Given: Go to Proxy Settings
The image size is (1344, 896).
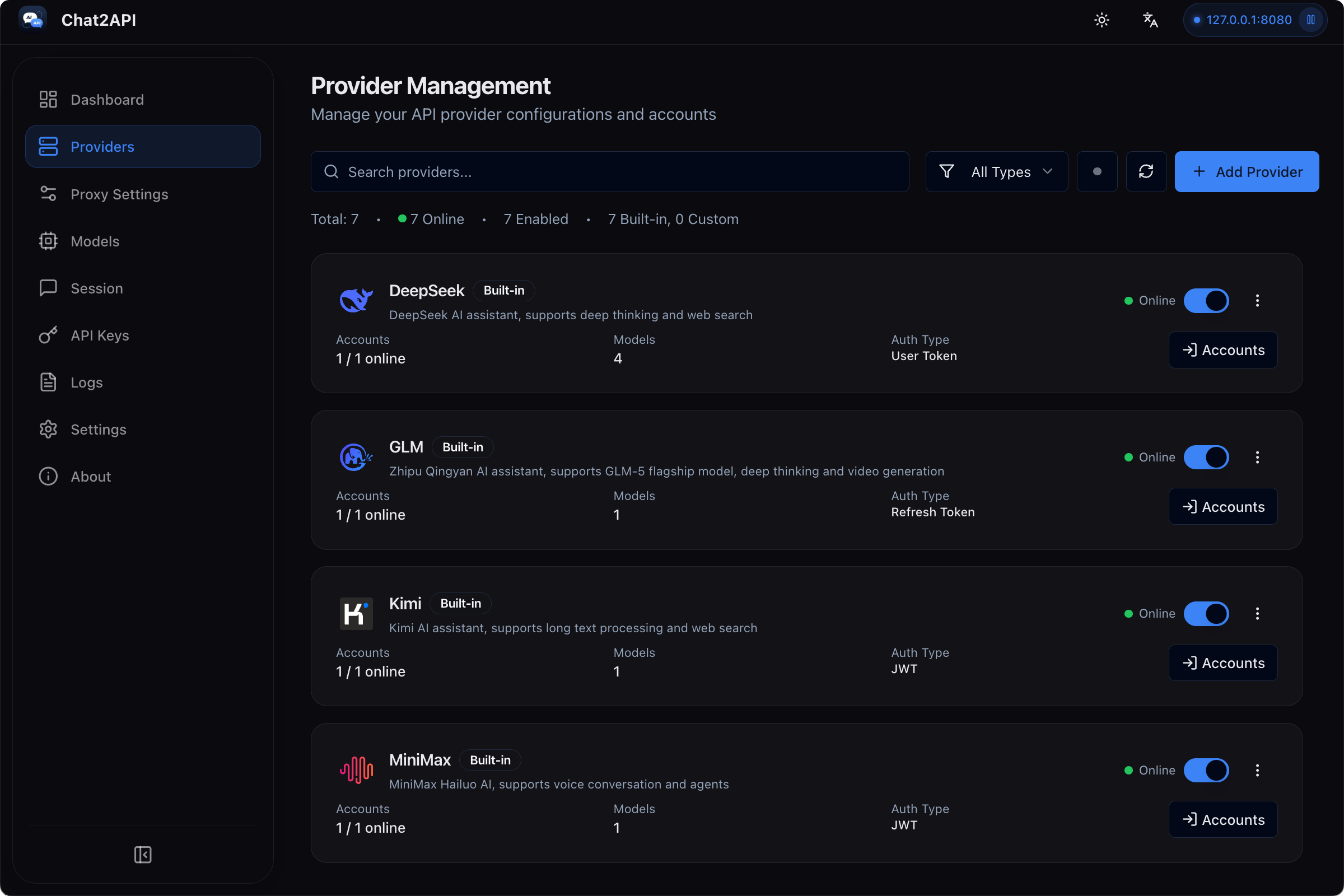Looking at the screenshot, I should (143, 194).
